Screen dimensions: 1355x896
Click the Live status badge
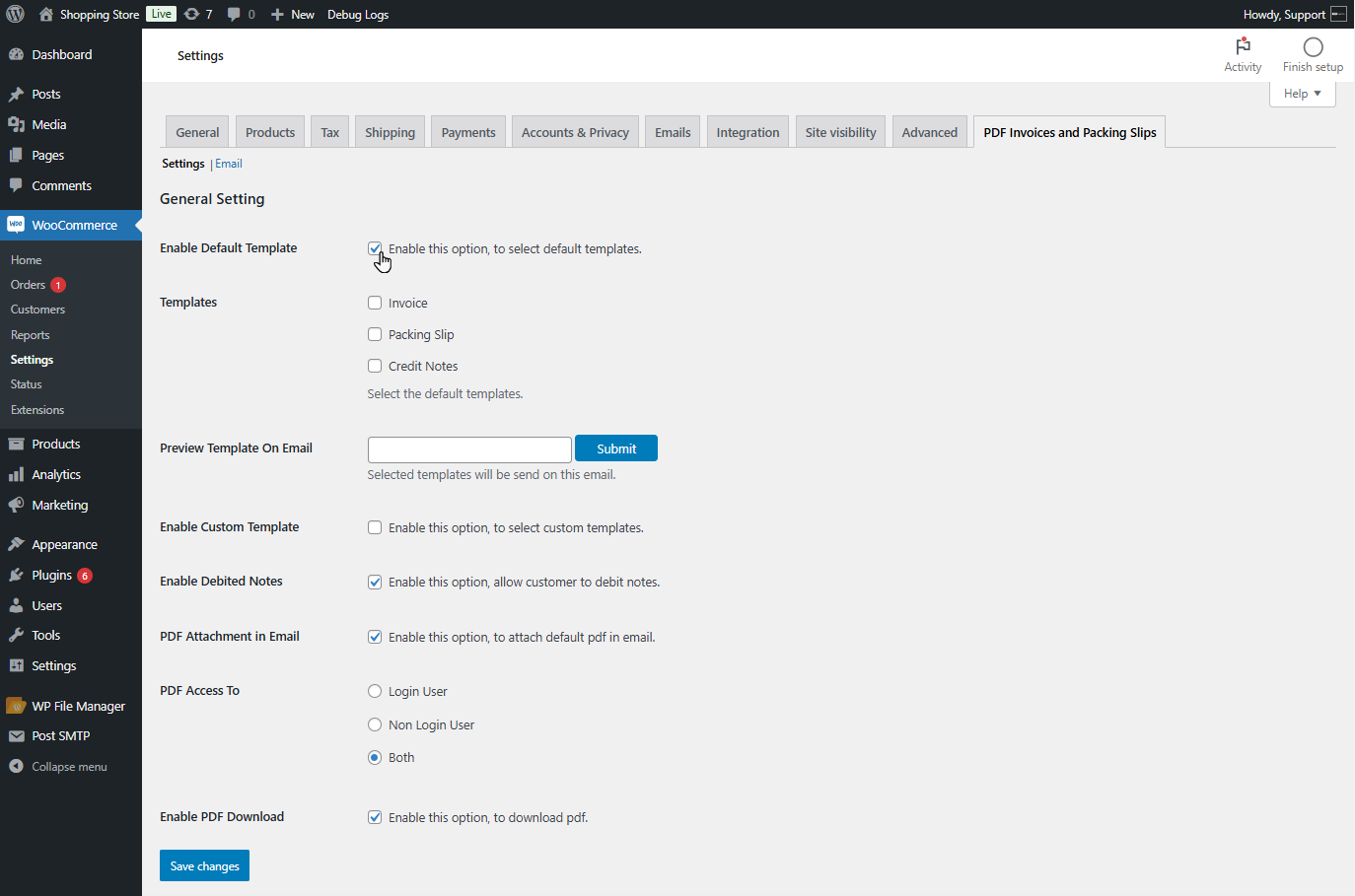[161, 14]
